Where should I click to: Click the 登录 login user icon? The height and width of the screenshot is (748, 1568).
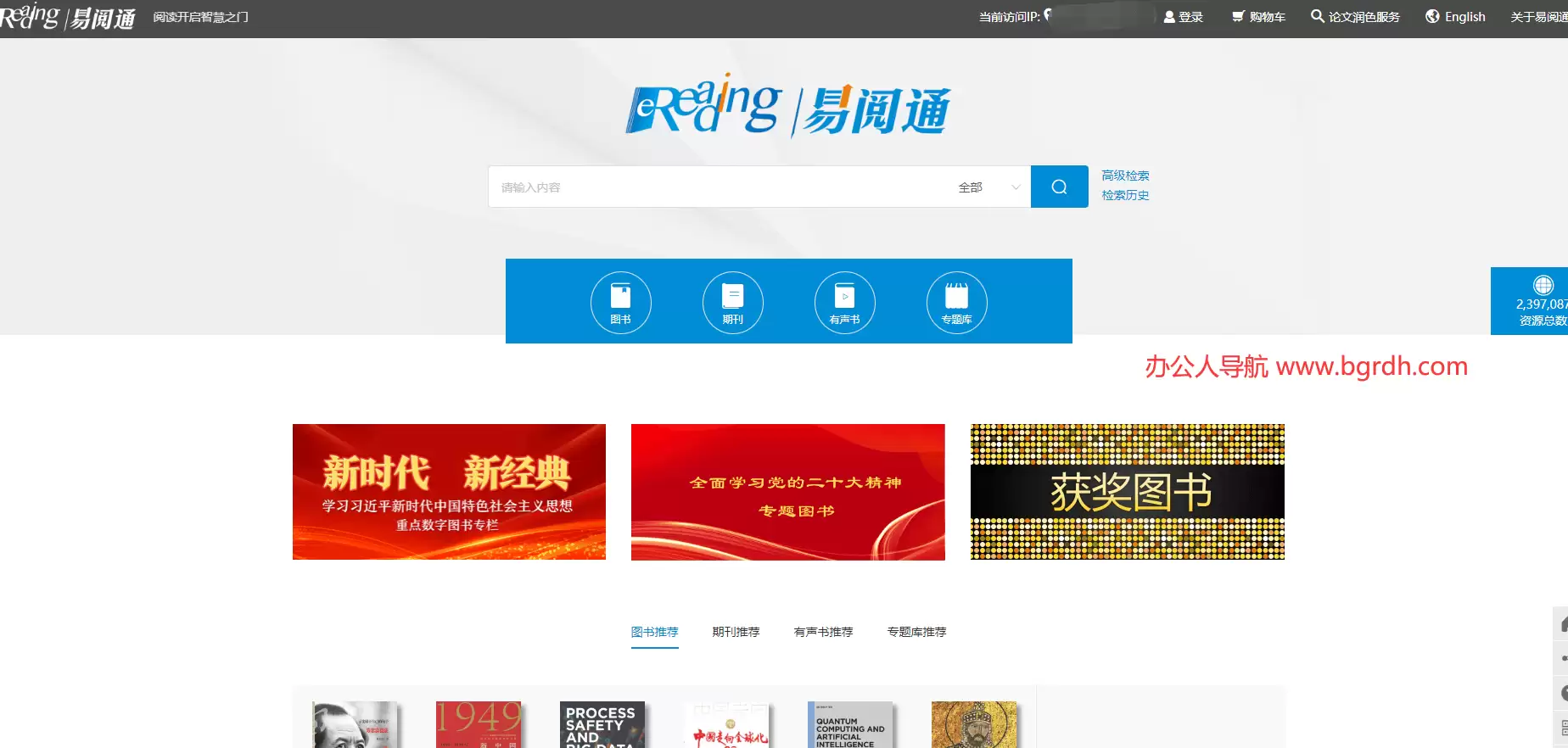[x=1169, y=17]
